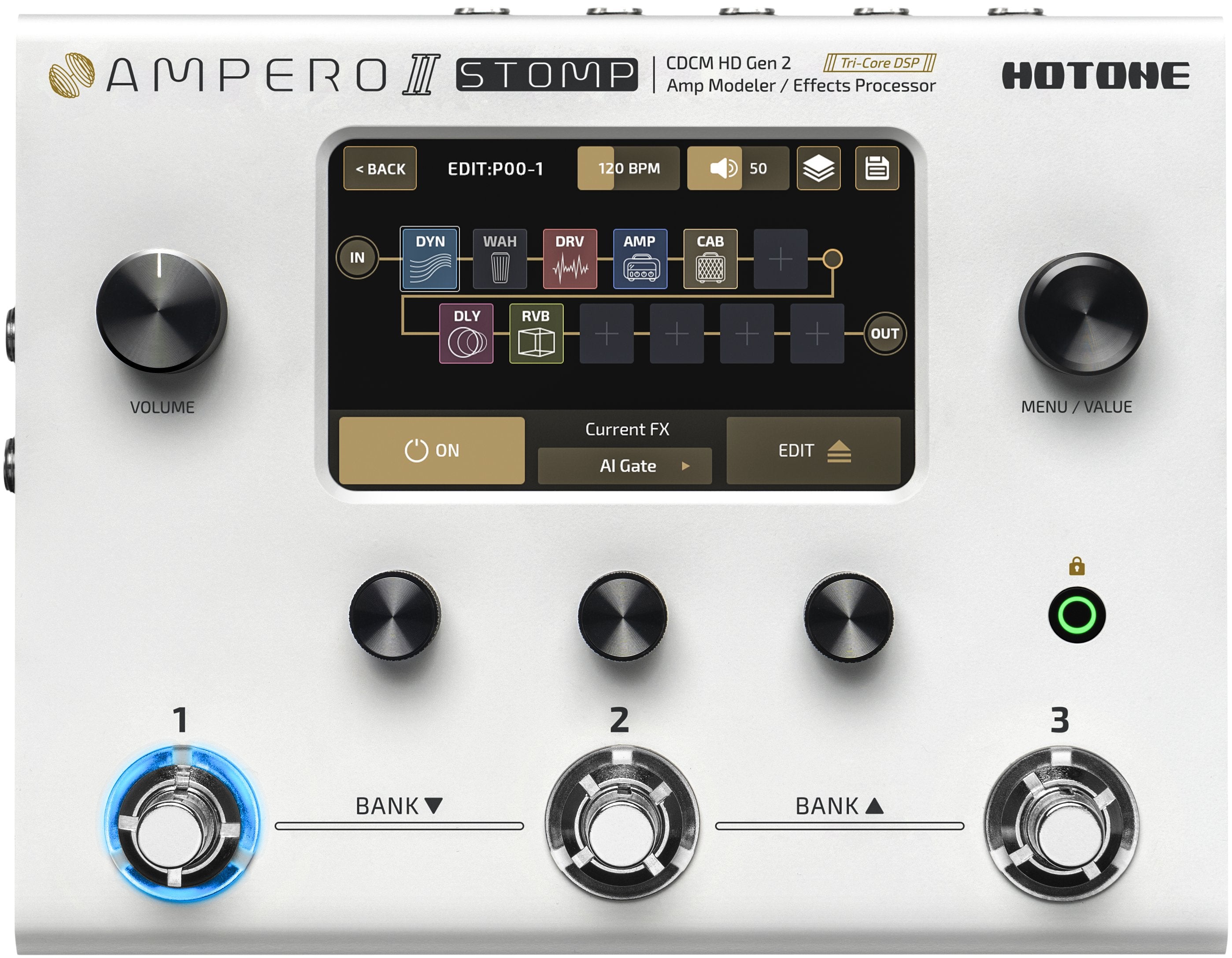The height and width of the screenshot is (958, 1232).
Task: Expand the Current FX selector arrow
Action: coord(685,466)
